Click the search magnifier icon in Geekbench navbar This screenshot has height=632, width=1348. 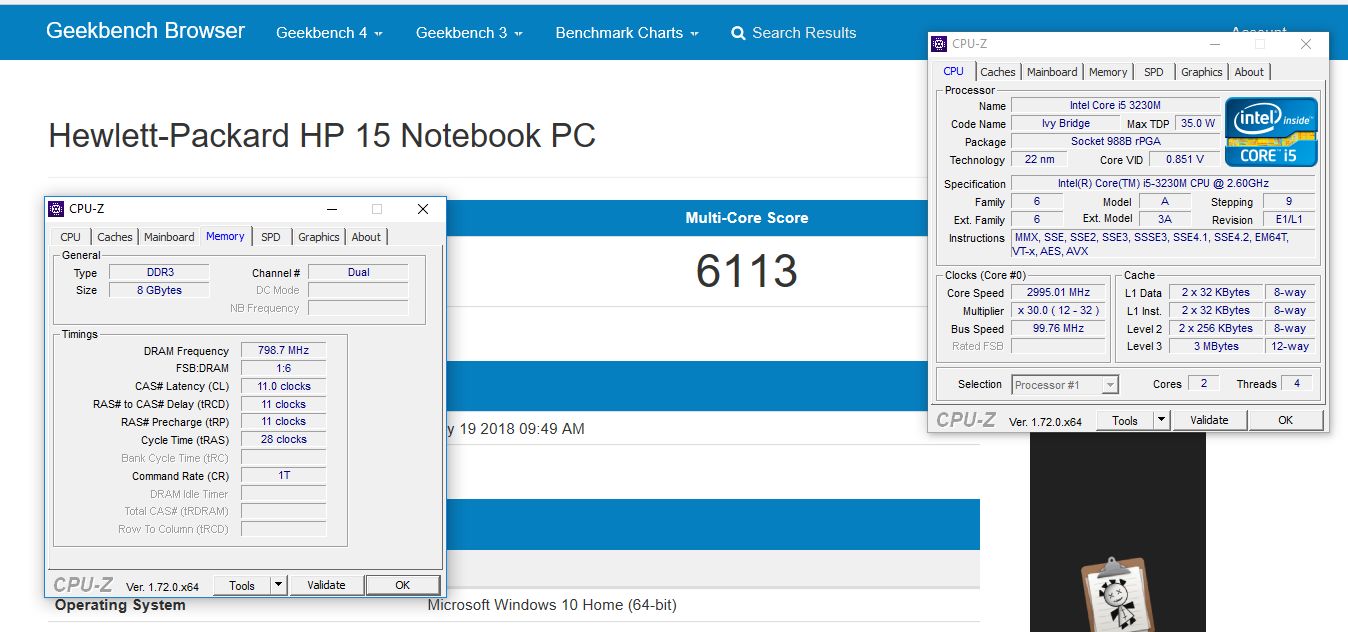click(738, 33)
